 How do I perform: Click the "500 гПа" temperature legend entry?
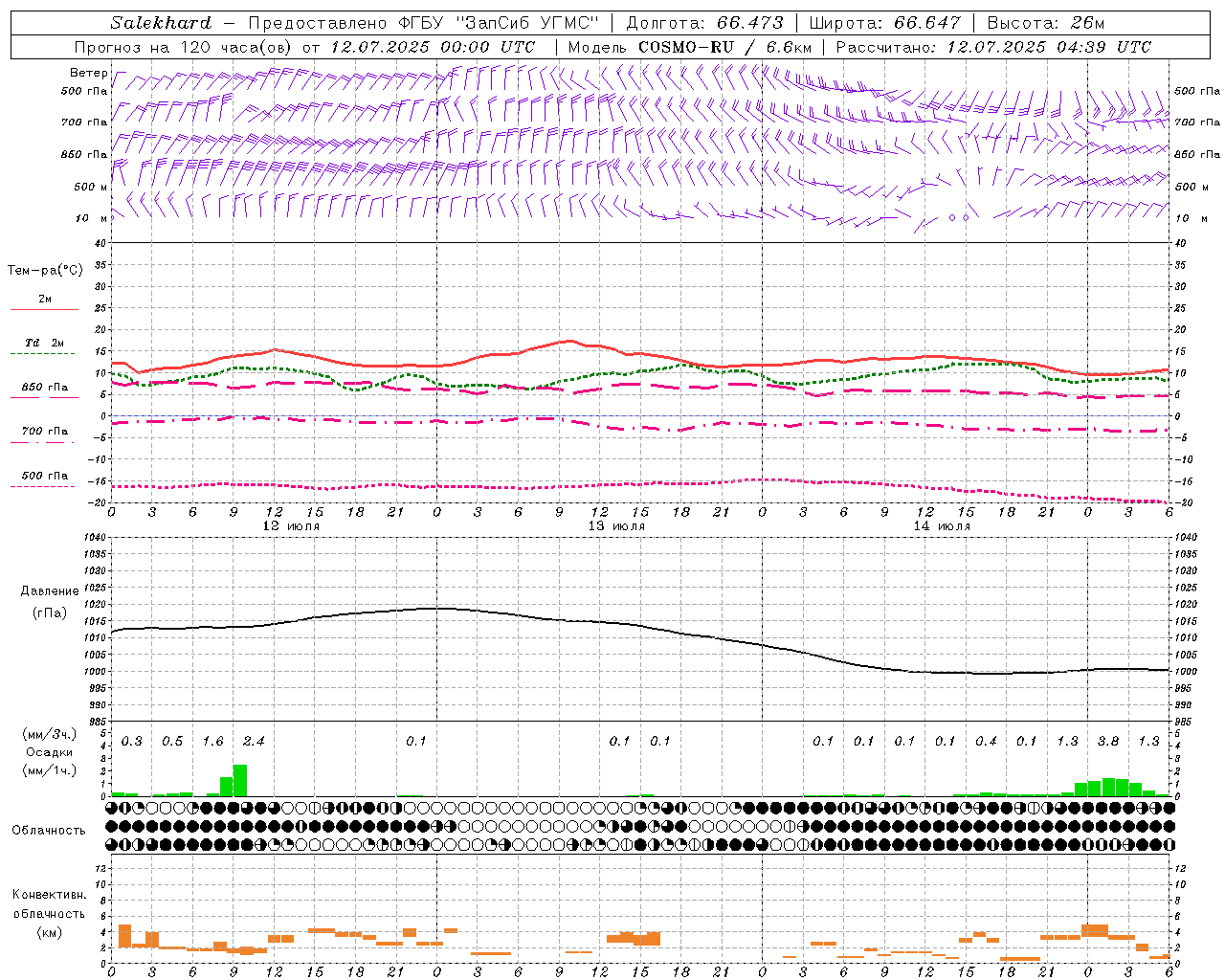click(45, 476)
